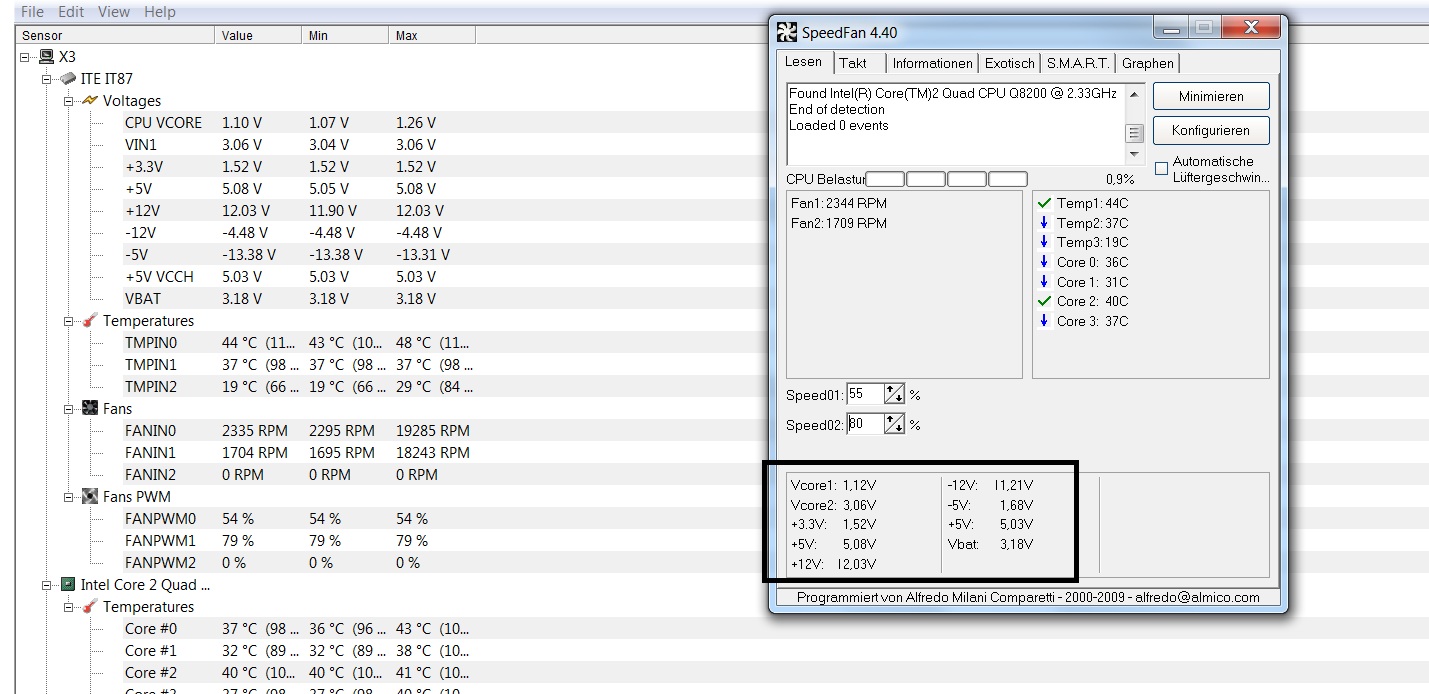Open the Help menu

click(x=160, y=12)
